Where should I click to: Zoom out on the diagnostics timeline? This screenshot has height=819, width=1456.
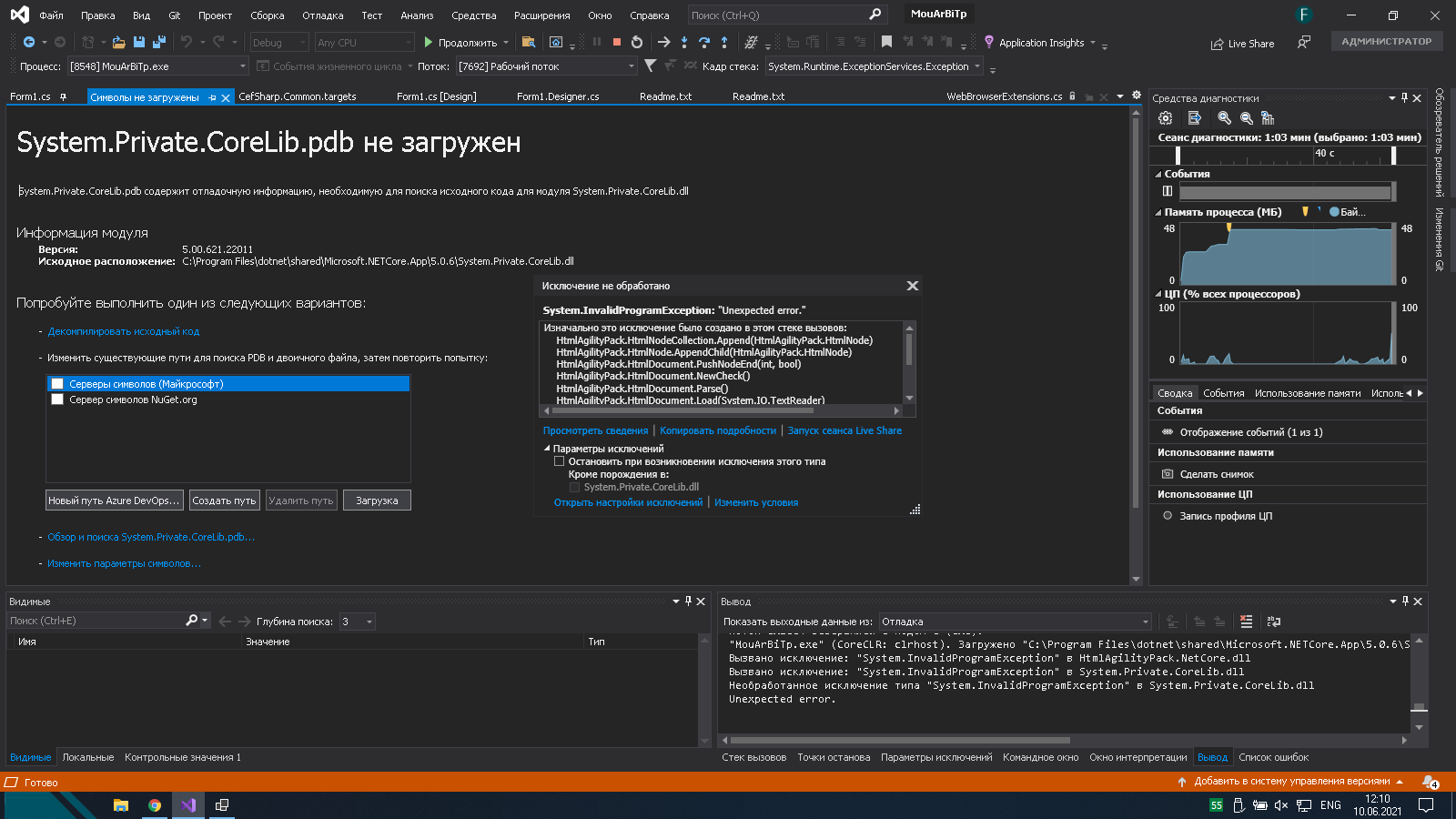[x=1247, y=118]
